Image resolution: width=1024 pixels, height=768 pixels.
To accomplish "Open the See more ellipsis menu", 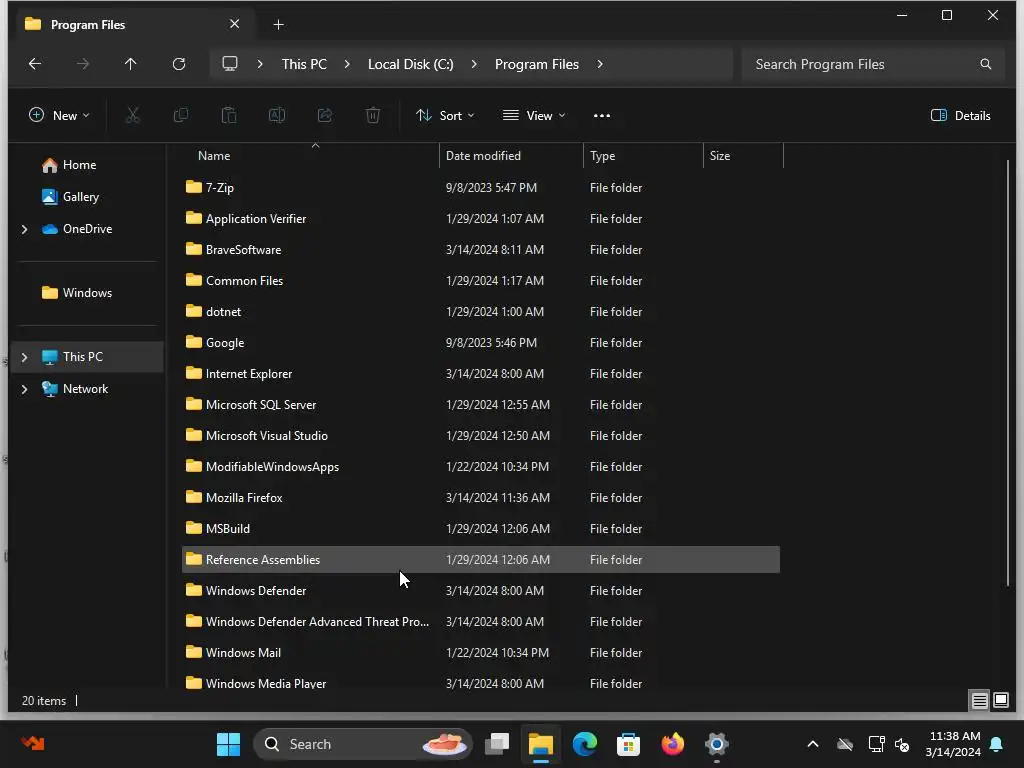I will [x=601, y=116].
